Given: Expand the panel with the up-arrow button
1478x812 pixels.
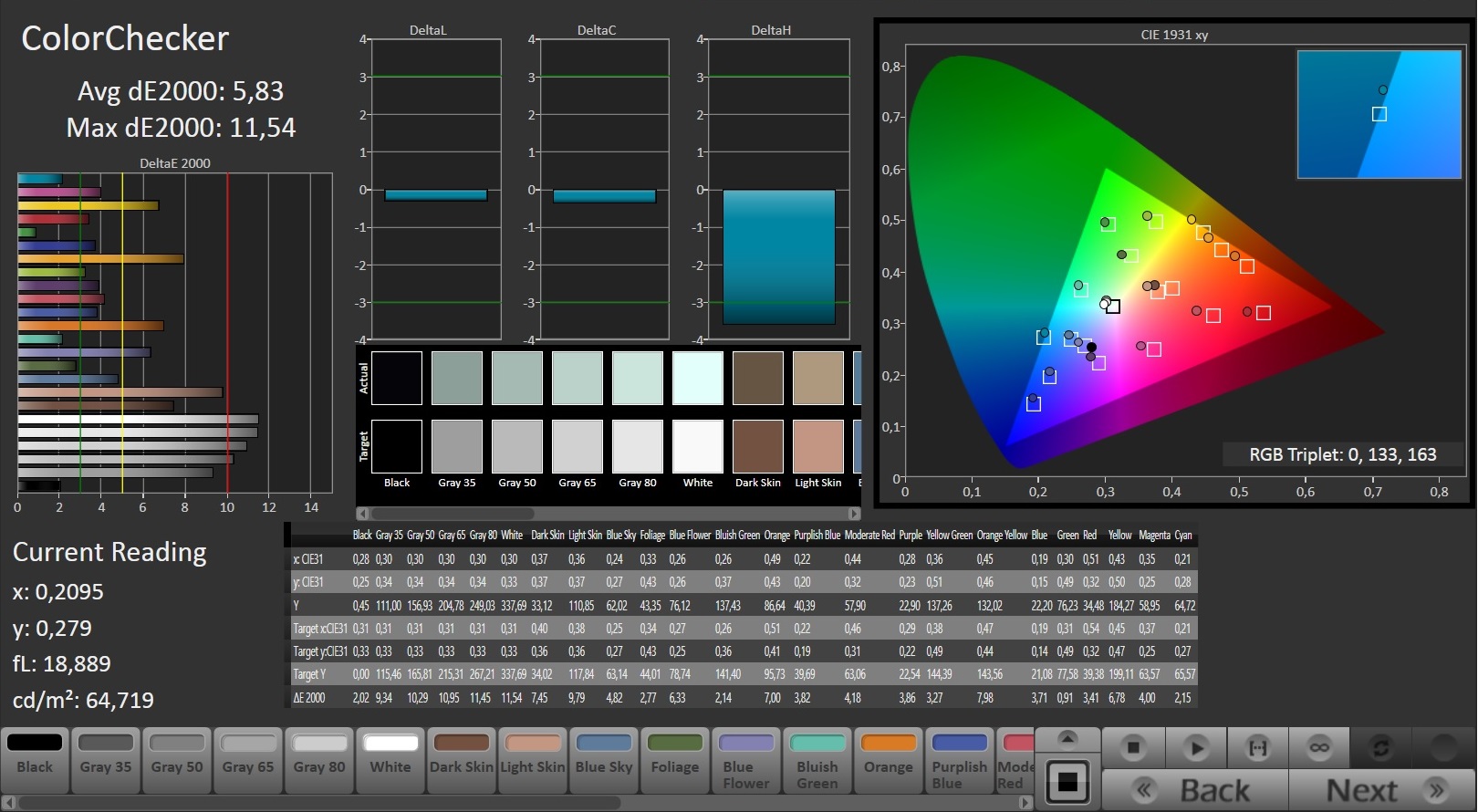Looking at the screenshot, I should (x=1067, y=738).
